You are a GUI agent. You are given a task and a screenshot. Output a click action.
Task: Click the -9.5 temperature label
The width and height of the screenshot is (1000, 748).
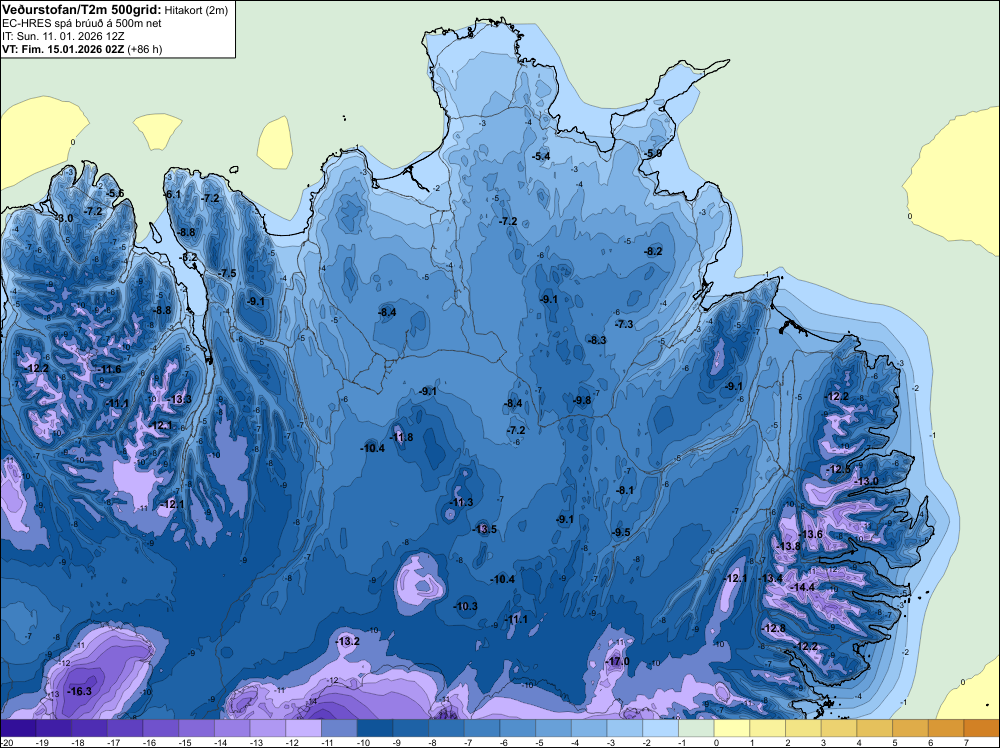621,532
